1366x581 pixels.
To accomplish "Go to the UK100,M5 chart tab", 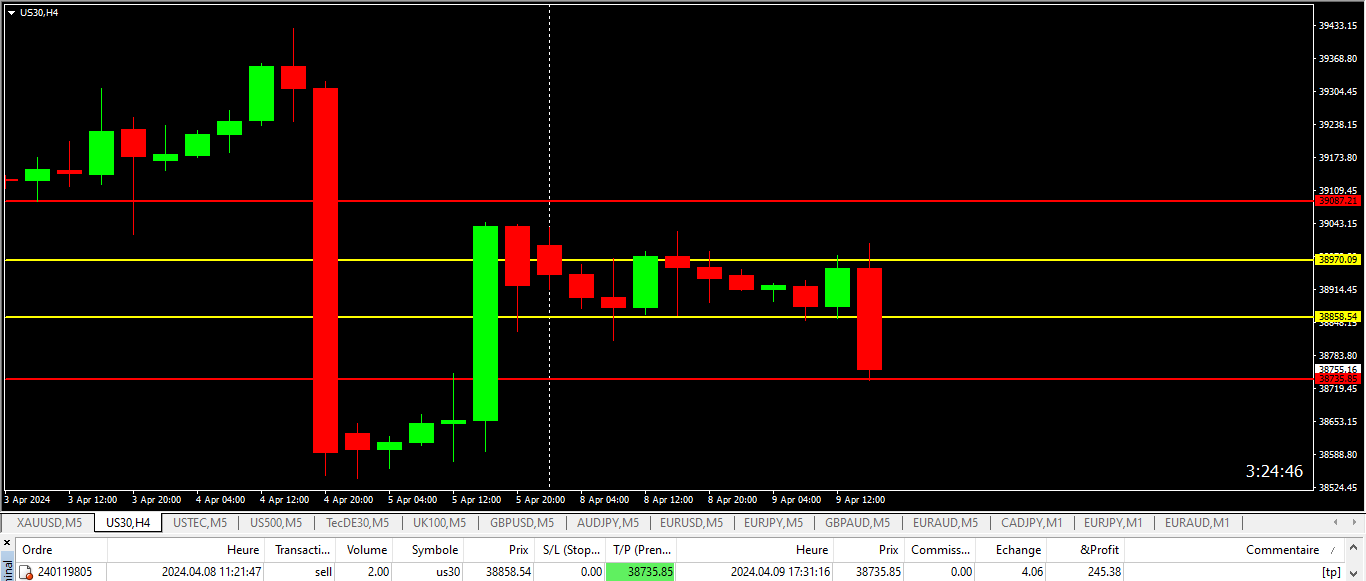I will pyautogui.click(x=439, y=522).
